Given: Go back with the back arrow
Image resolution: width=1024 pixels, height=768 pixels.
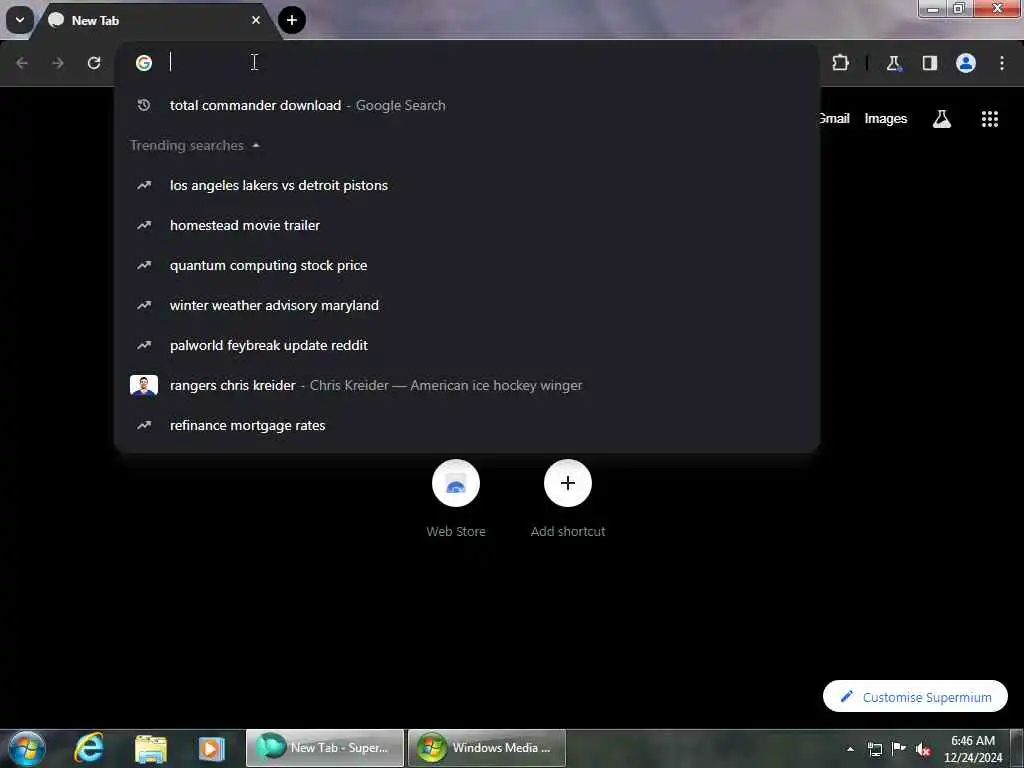Looking at the screenshot, I should coord(22,63).
